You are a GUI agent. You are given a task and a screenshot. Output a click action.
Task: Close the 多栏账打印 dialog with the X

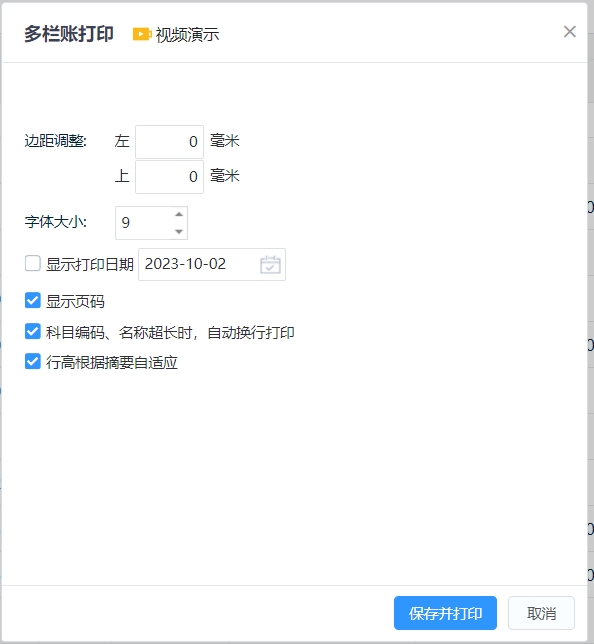[x=570, y=32]
